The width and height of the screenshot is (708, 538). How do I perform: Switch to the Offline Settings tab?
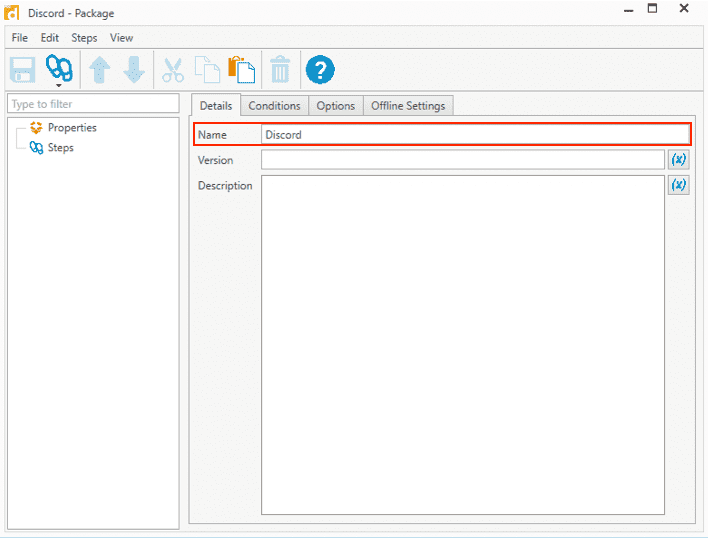coord(408,106)
